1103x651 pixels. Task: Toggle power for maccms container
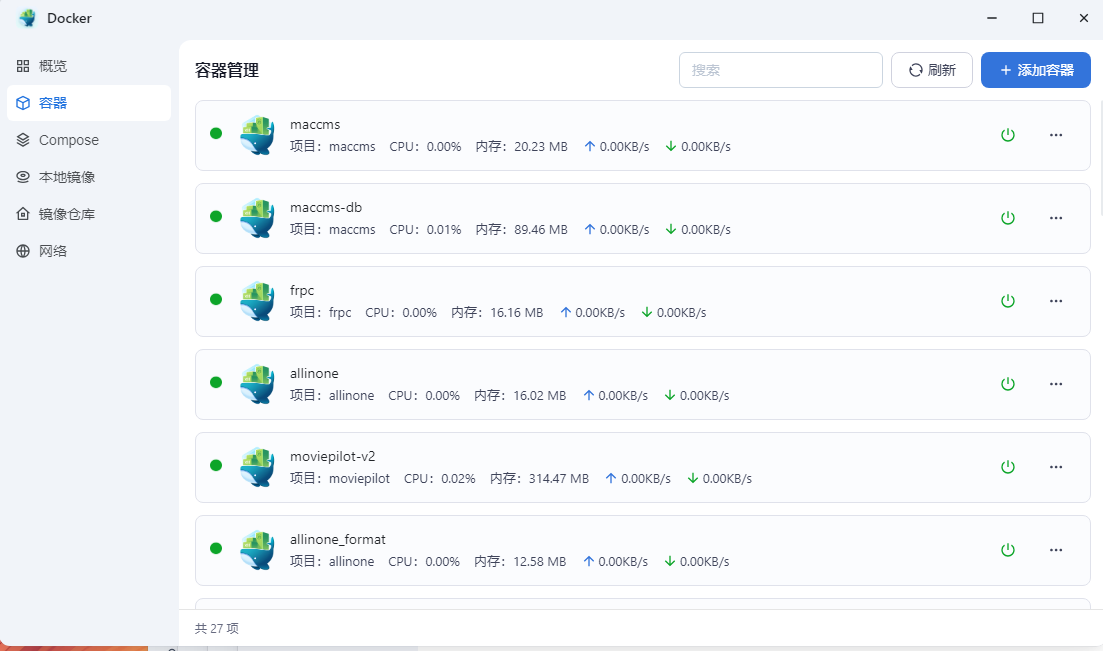[1008, 135]
